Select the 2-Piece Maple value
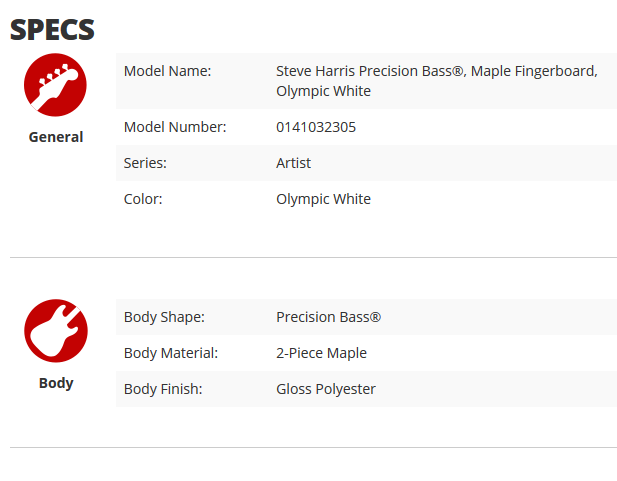 [x=321, y=353]
